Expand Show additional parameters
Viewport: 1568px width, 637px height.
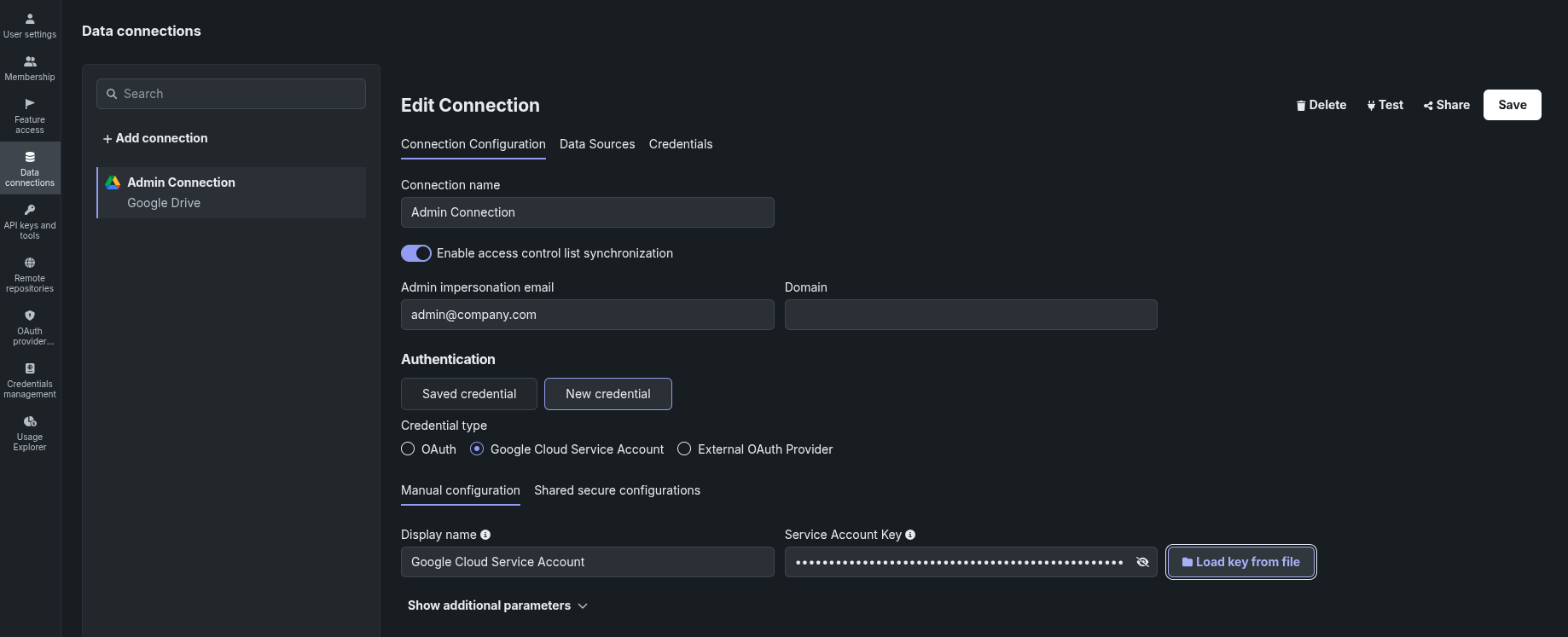[497, 605]
